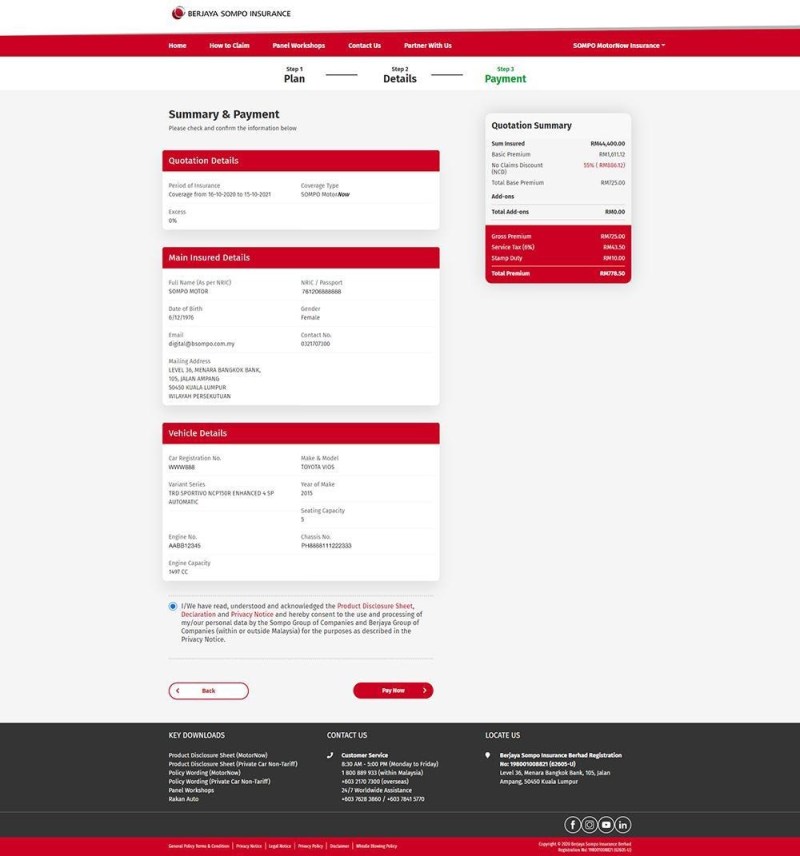The image size is (800, 856).
Task: Open the Privacy Policy footer link
Action: tap(311, 846)
